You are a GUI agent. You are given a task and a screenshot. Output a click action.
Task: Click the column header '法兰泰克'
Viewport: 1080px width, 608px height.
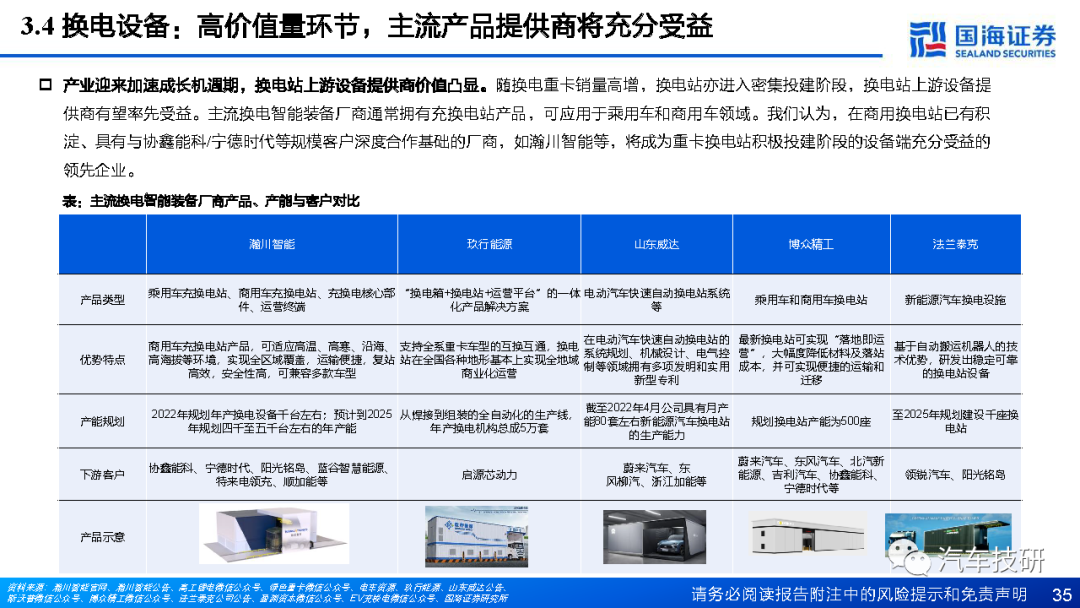955,244
